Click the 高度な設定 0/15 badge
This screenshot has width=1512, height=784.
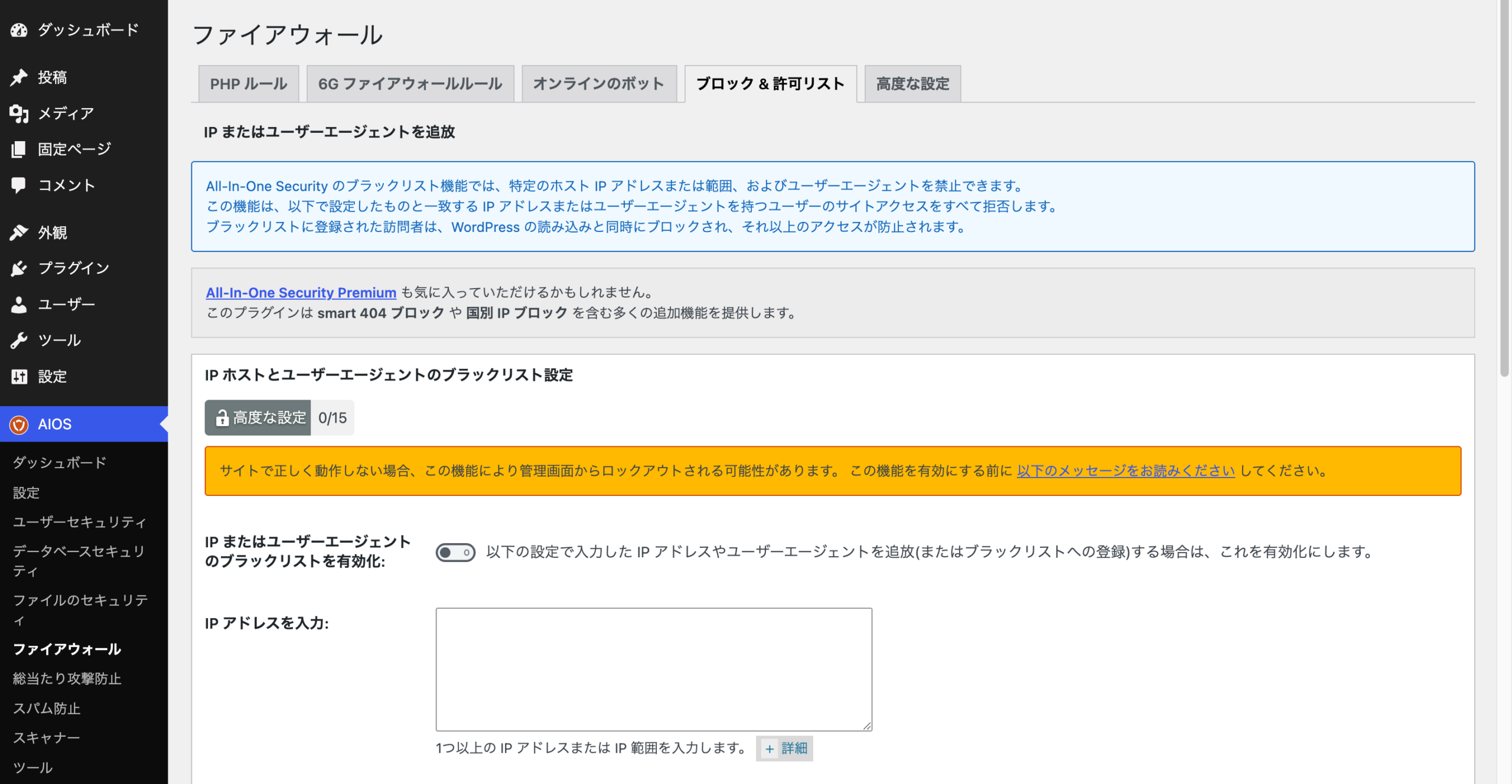(x=279, y=418)
